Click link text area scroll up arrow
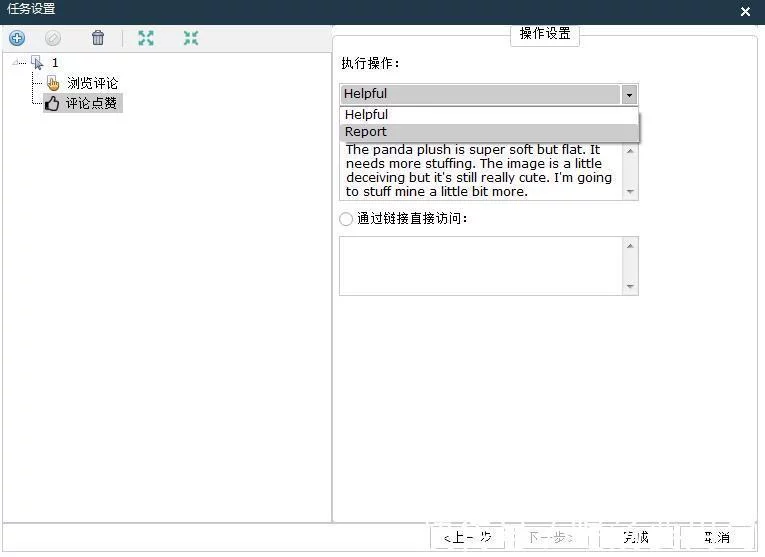Image resolution: width=765 pixels, height=557 pixels. coord(630,246)
